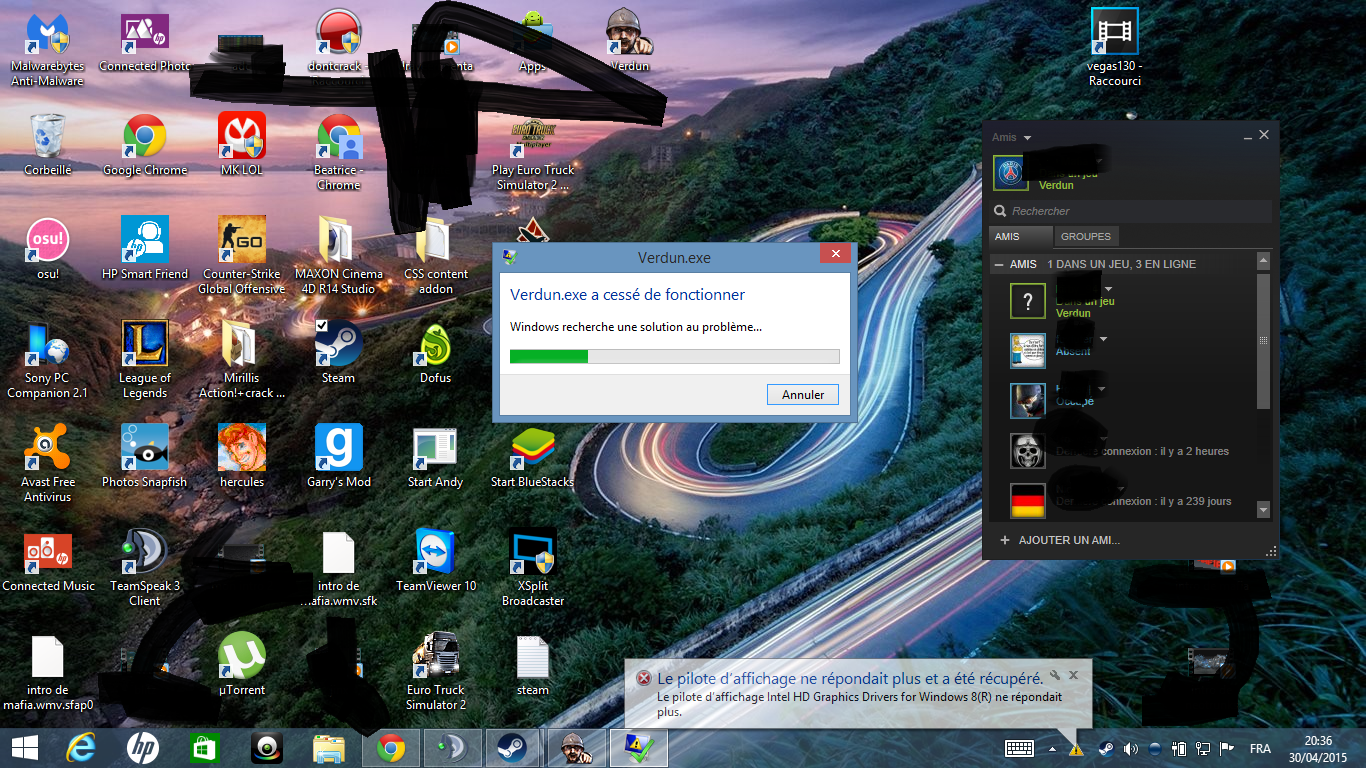Click the PSG logo profile avatar
Screen dimensions: 1366x768
(x=1010, y=173)
